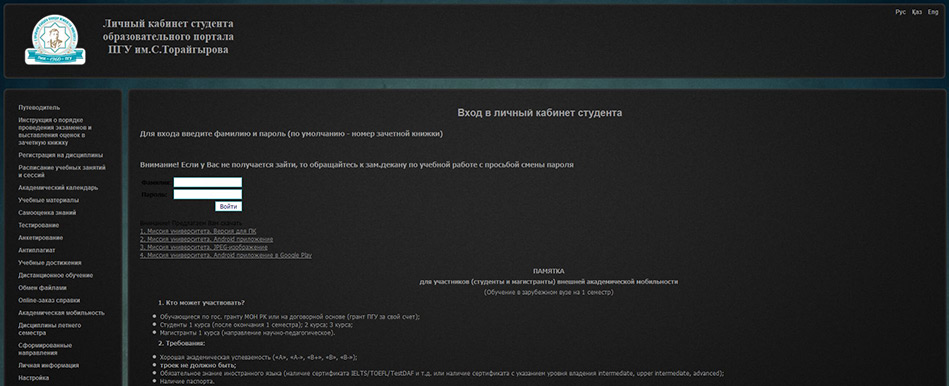Open Академический календарь

coord(57,188)
